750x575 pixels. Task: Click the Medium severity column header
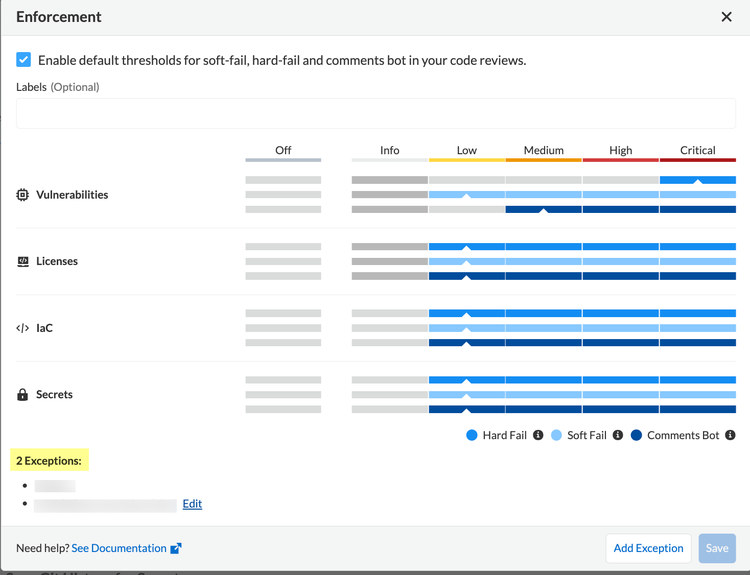(x=543, y=150)
